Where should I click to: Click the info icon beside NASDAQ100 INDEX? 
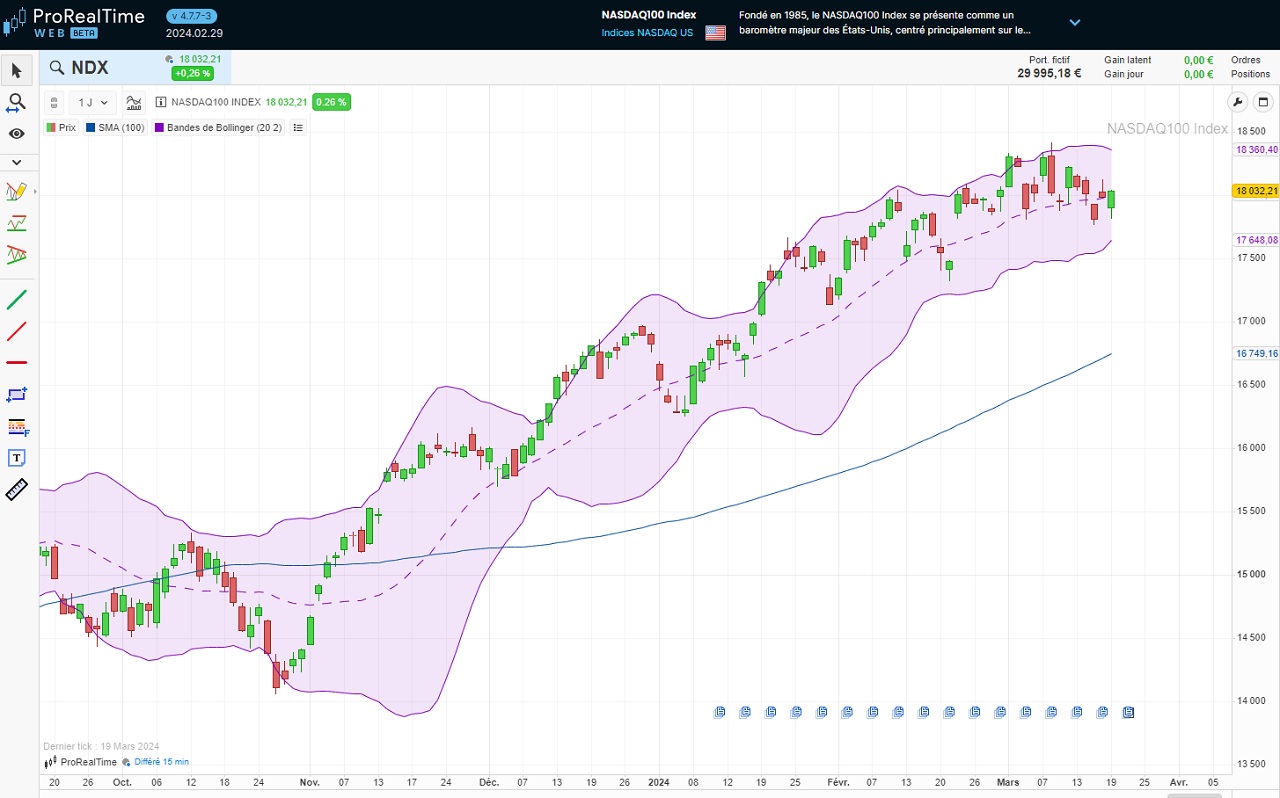[x=161, y=102]
